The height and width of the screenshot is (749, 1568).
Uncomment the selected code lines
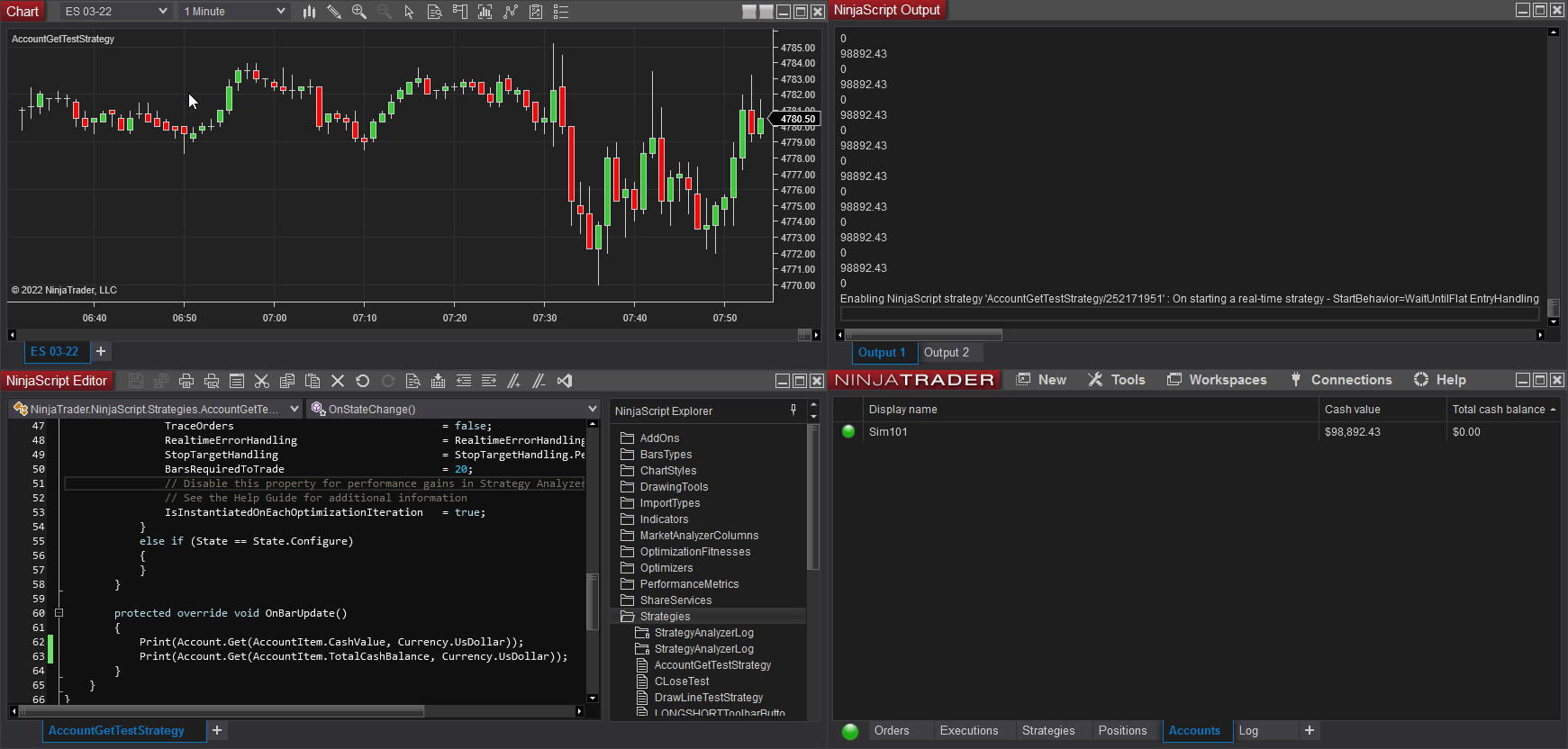(539, 381)
